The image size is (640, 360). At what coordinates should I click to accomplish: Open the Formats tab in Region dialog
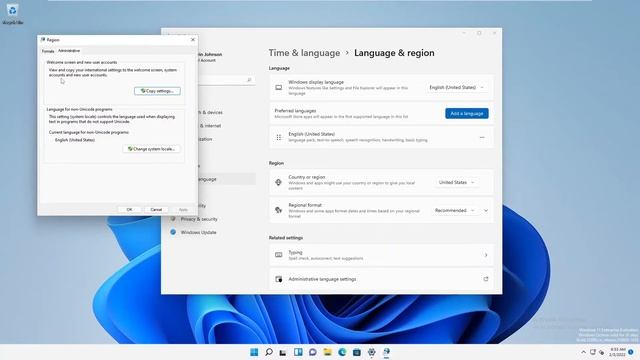coord(48,51)
